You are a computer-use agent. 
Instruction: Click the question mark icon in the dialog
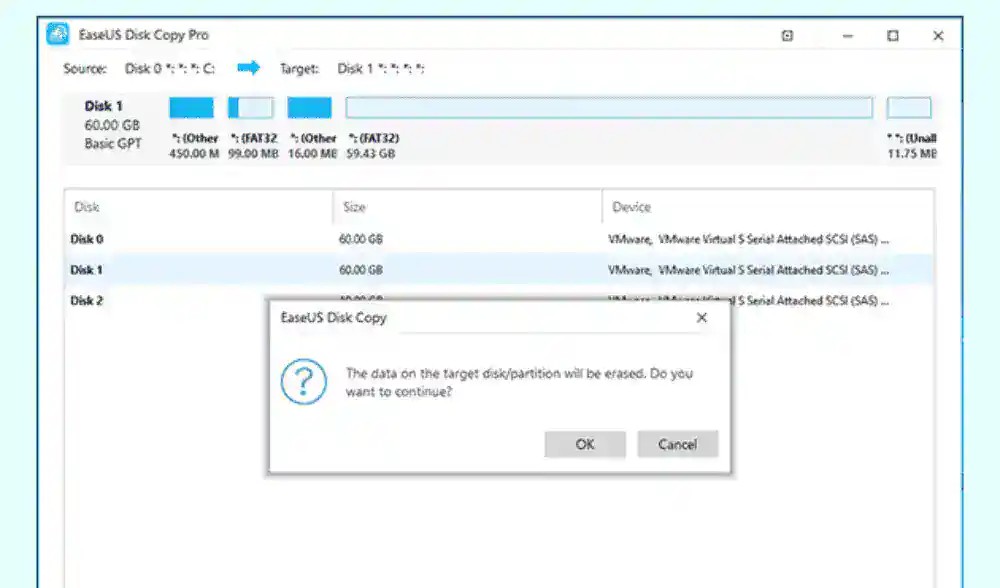point(304,383)
